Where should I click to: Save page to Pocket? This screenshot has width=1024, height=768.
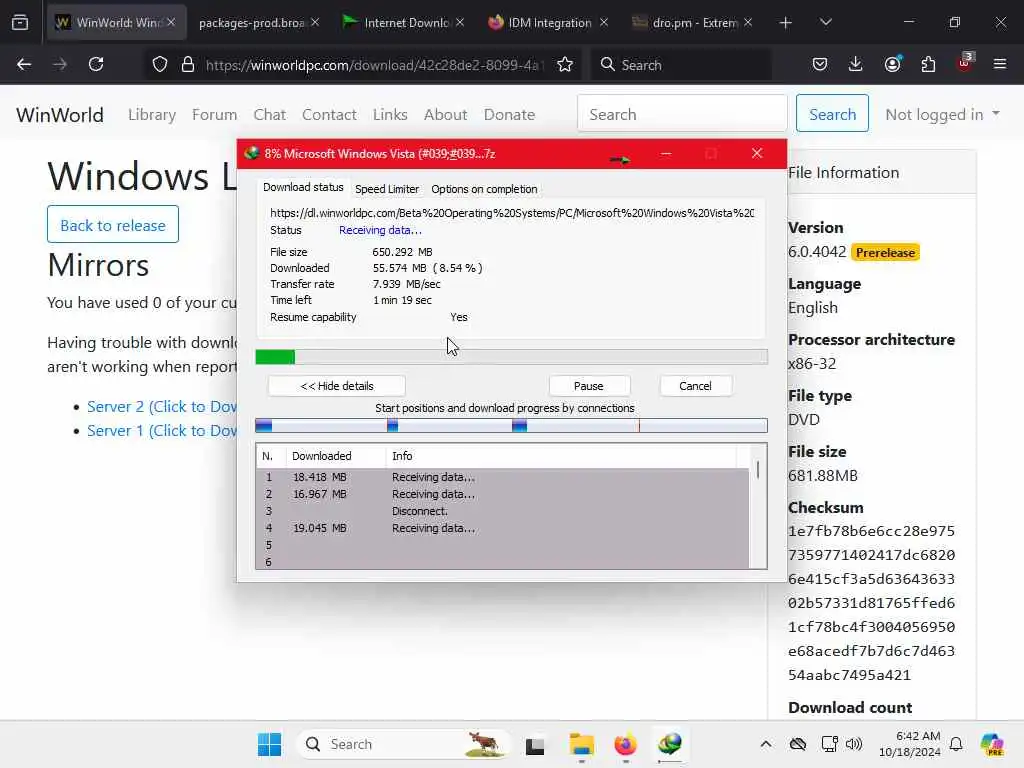[x=820, y=65]
